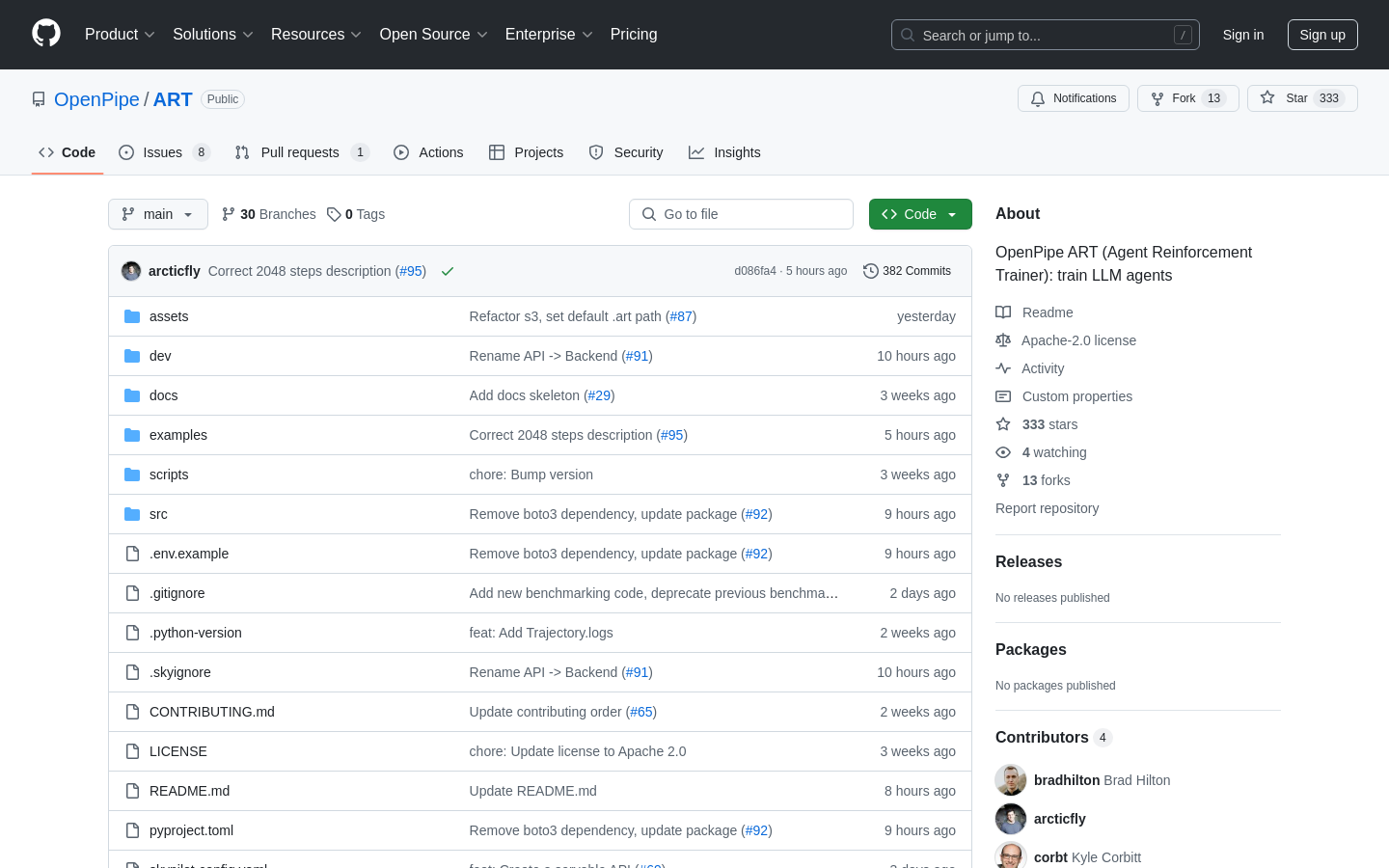This screenshot has height=868, width=1389.
Task: Click the Go to file input
Action: [x=741, y=214]
